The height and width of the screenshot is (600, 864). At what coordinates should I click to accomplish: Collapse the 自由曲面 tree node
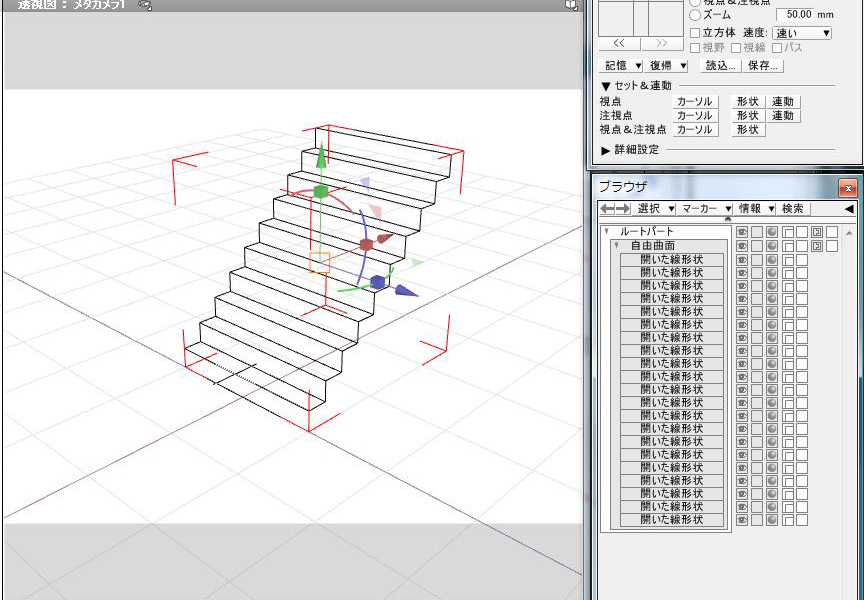pos(617,245)
